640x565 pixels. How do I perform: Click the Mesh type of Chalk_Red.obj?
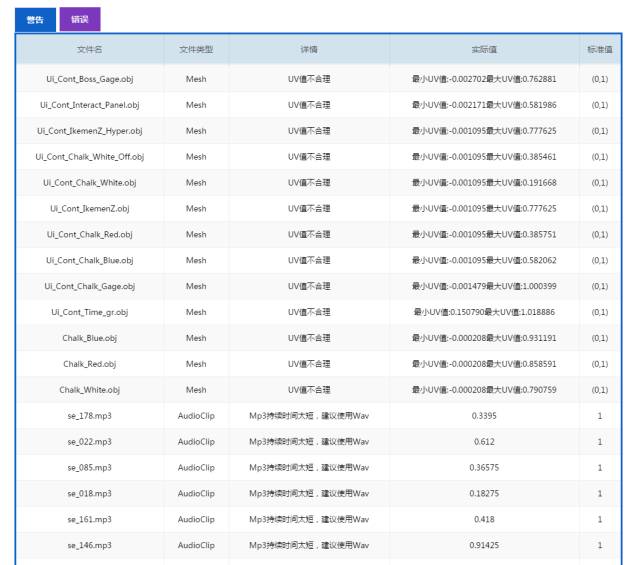pyautogui.click(x=196, y=364)
